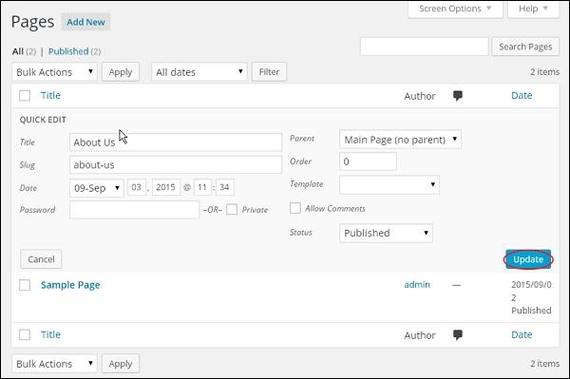
Task: Tick the select-all checkbox in footer row
Action: pos(25,335)
